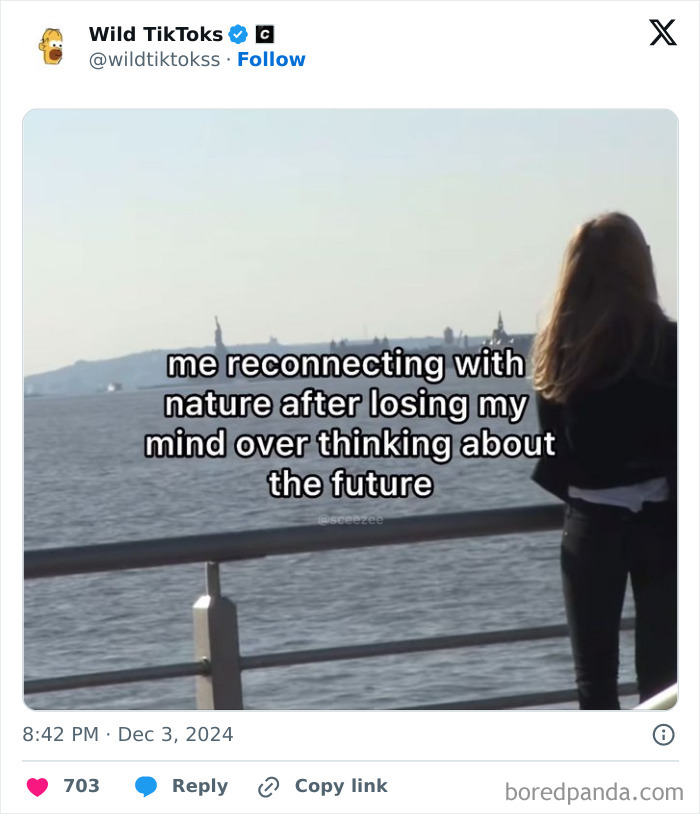
Task: Click the red heart like icon
Action: 37,786
